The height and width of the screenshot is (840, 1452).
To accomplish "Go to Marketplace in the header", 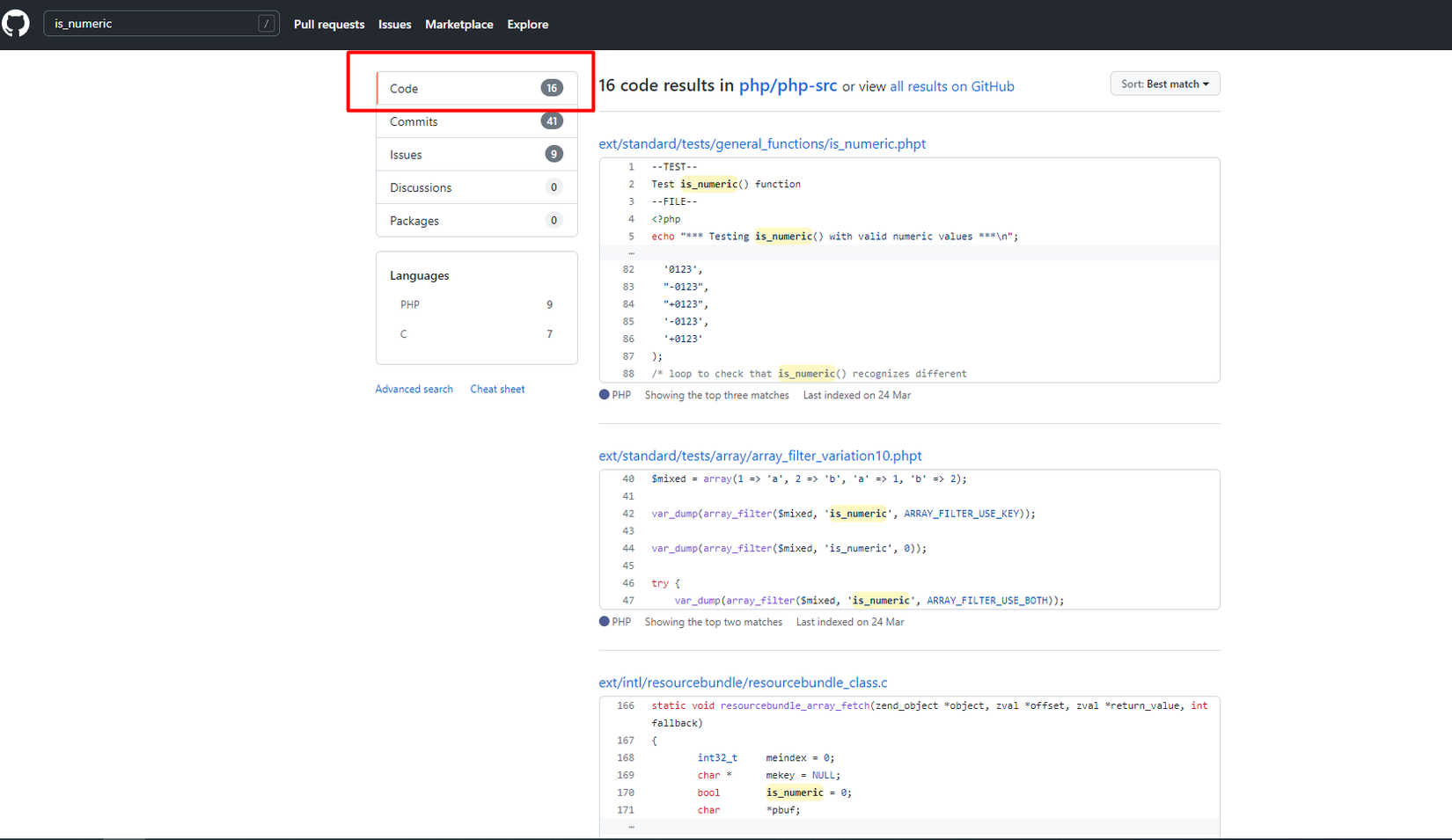I will 458,25.
